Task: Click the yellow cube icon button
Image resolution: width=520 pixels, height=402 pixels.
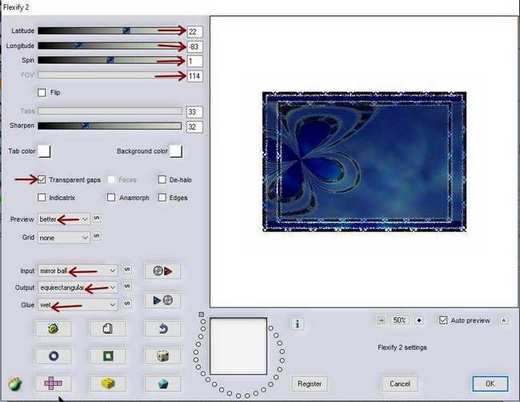Action: click(x=108, y=383)
